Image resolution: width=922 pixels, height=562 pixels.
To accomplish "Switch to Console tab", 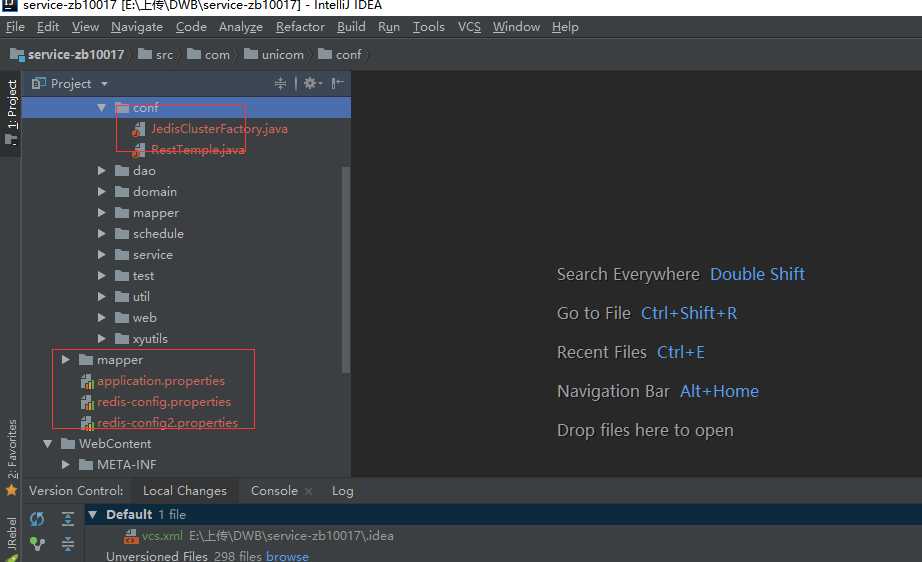I will point(274,491).
